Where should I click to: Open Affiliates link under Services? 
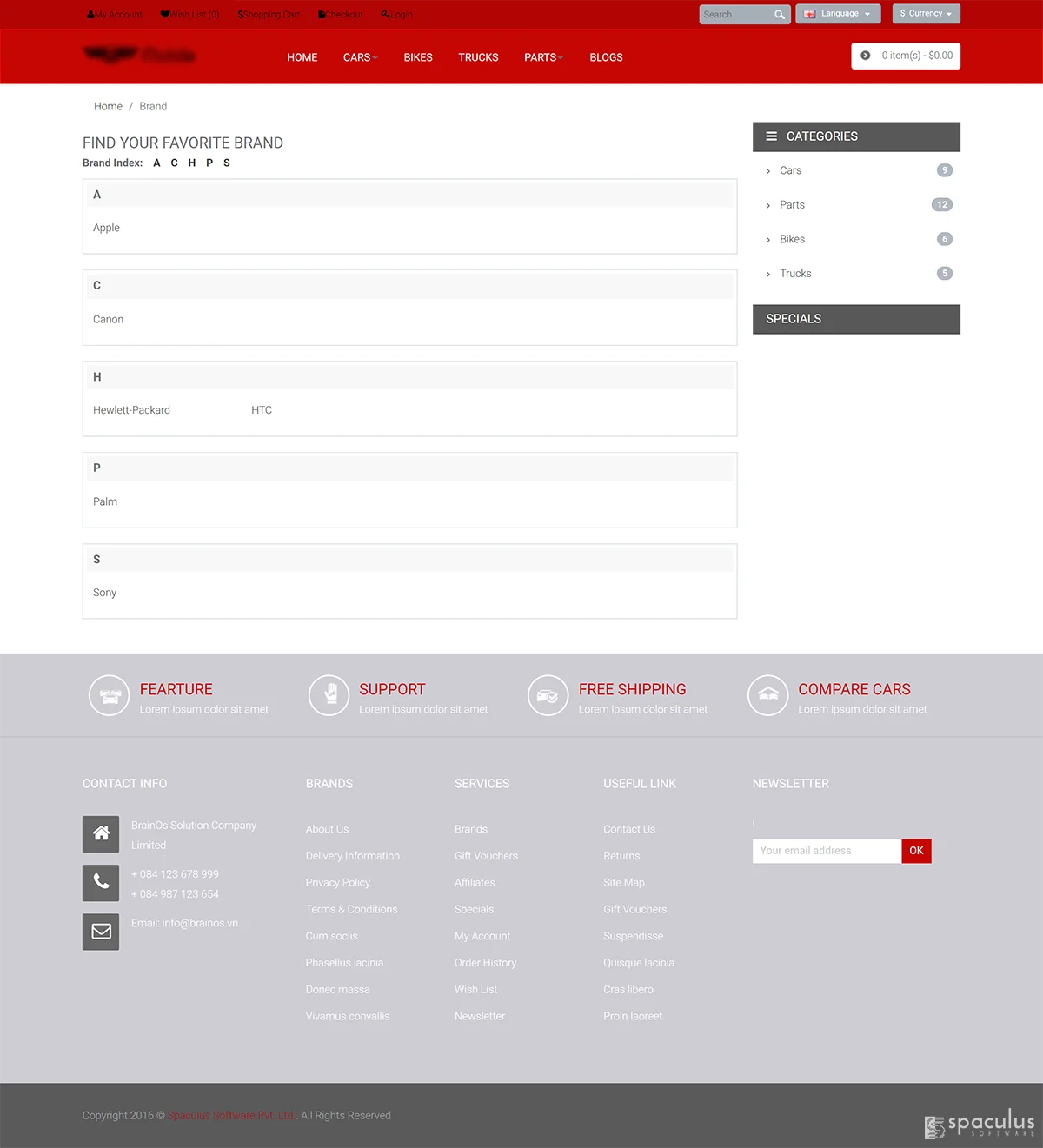[x=475, y=883]
